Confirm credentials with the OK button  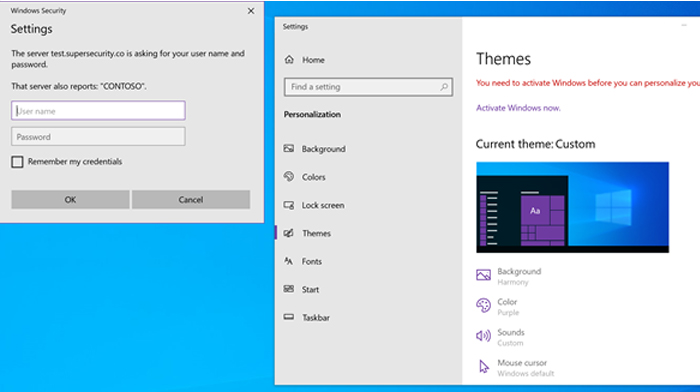coord(71,200)
